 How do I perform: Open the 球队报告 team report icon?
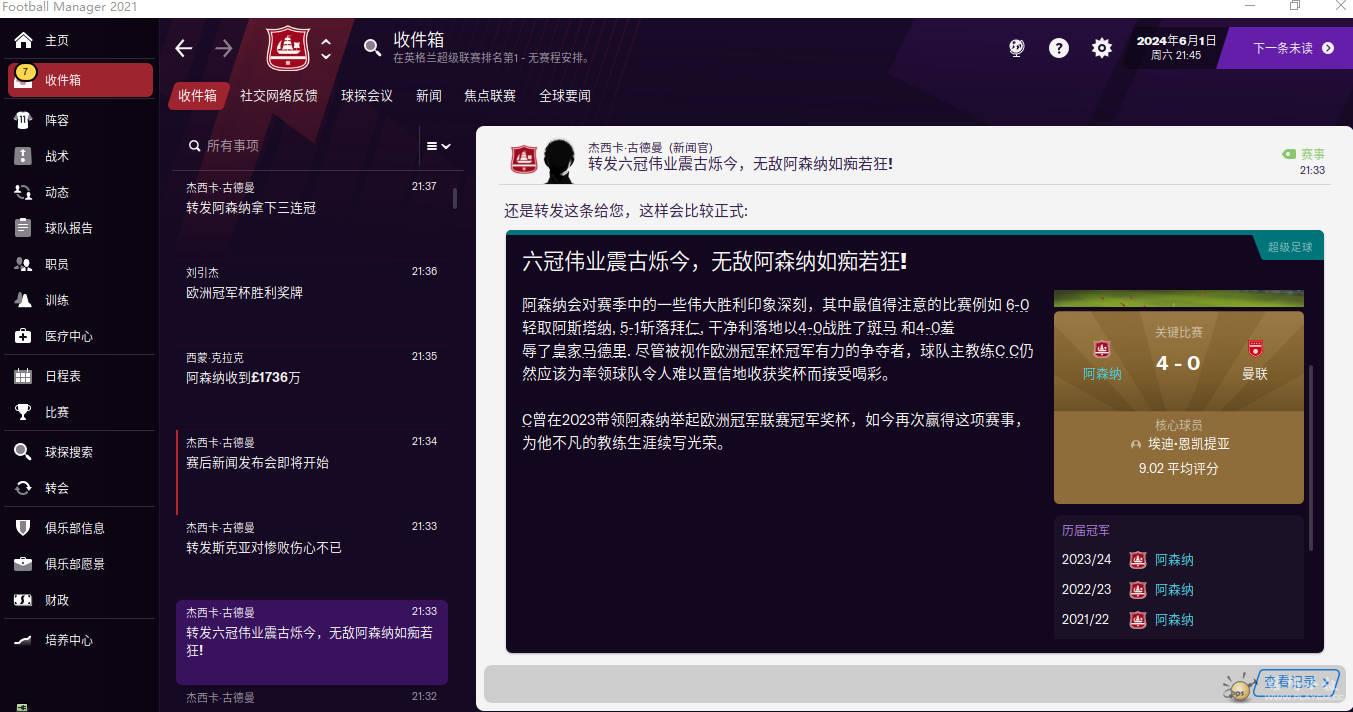(x=23, y=228)
